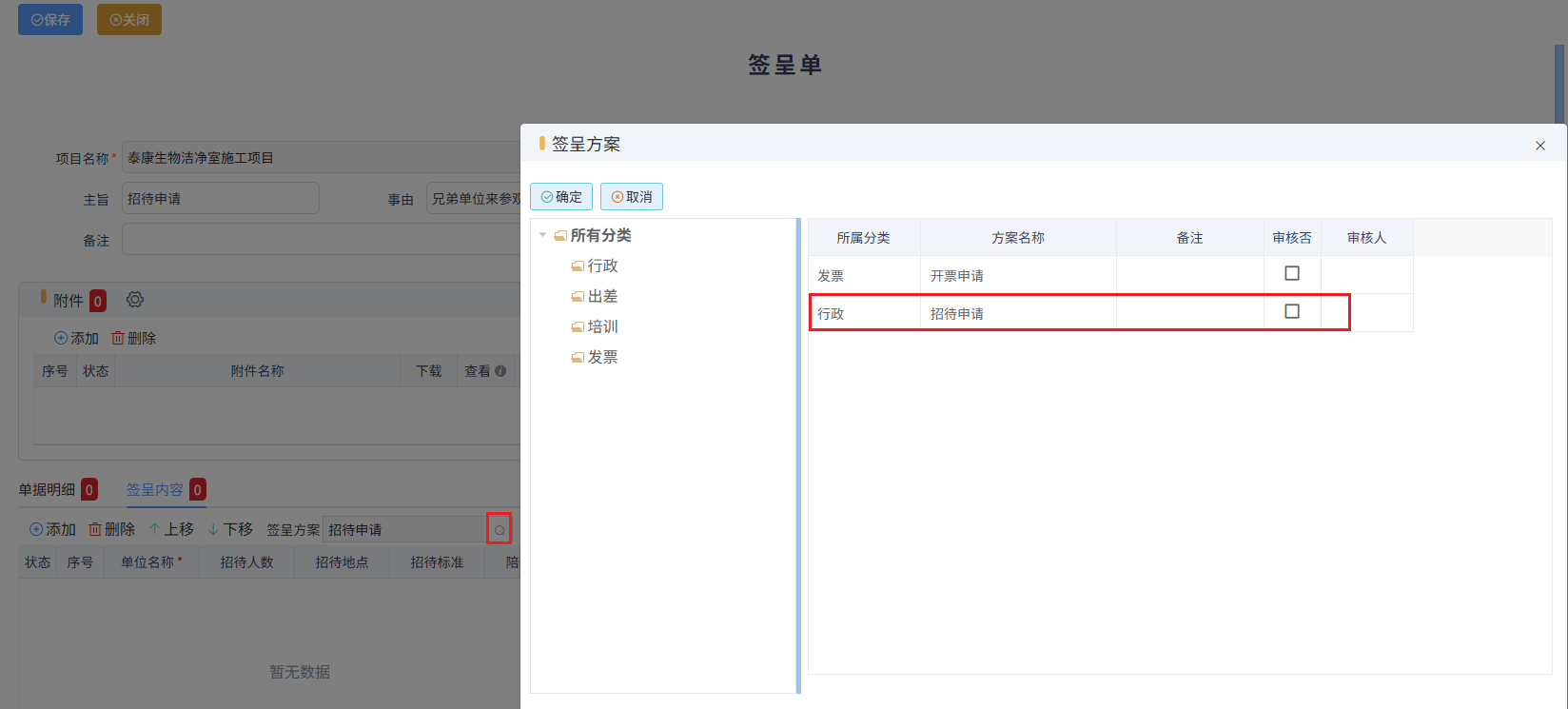Click the 附件名称 column header
Viewport: 1568px width, 709px height.
point(257,371)
